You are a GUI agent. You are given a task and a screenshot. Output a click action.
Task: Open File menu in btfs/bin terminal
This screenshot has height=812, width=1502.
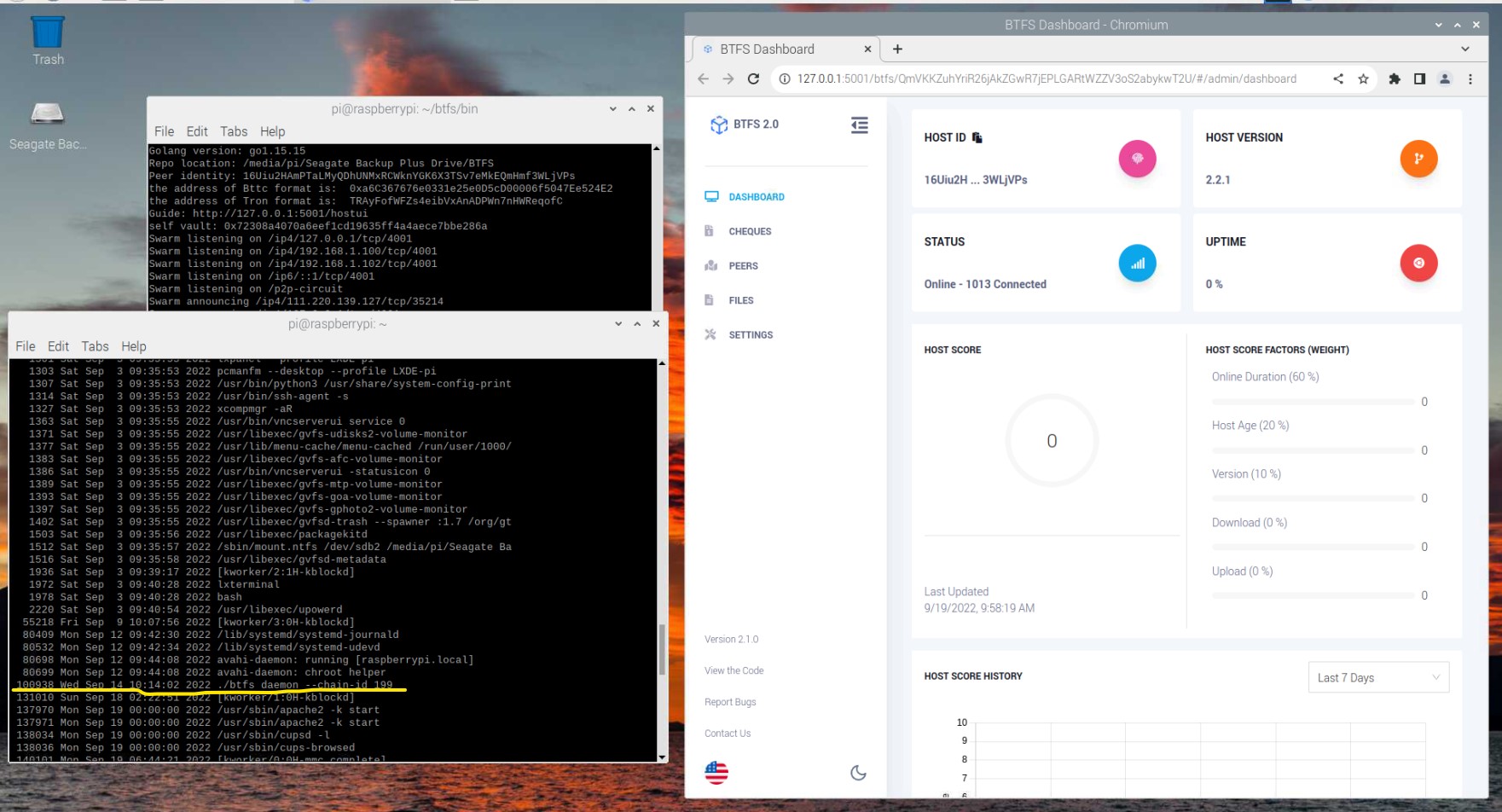click(x=165, y=131)
